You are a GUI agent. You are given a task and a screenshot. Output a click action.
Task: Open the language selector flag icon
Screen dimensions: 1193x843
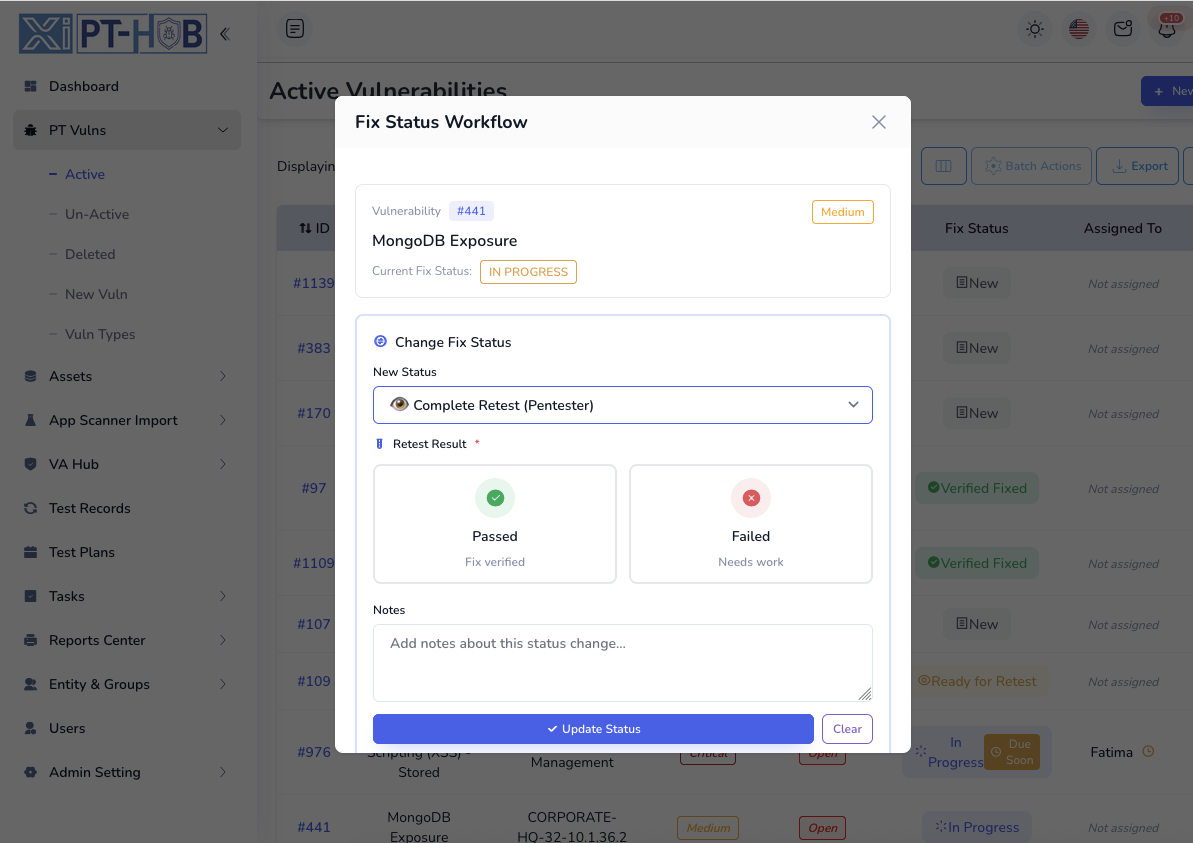[x=1079, y=29]
